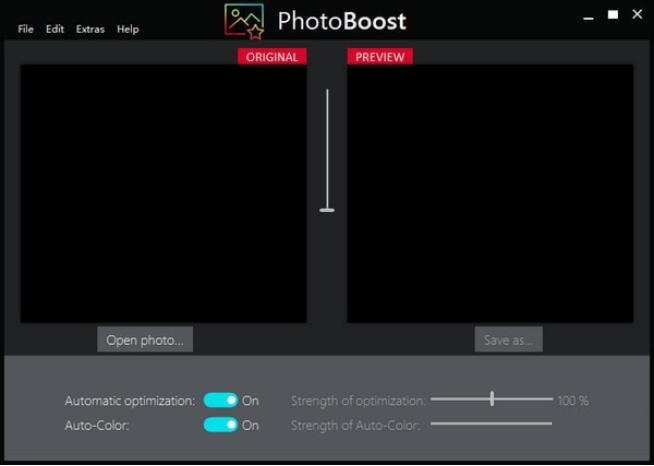Click the PhotoBoost title text

(x=342, y=21)
